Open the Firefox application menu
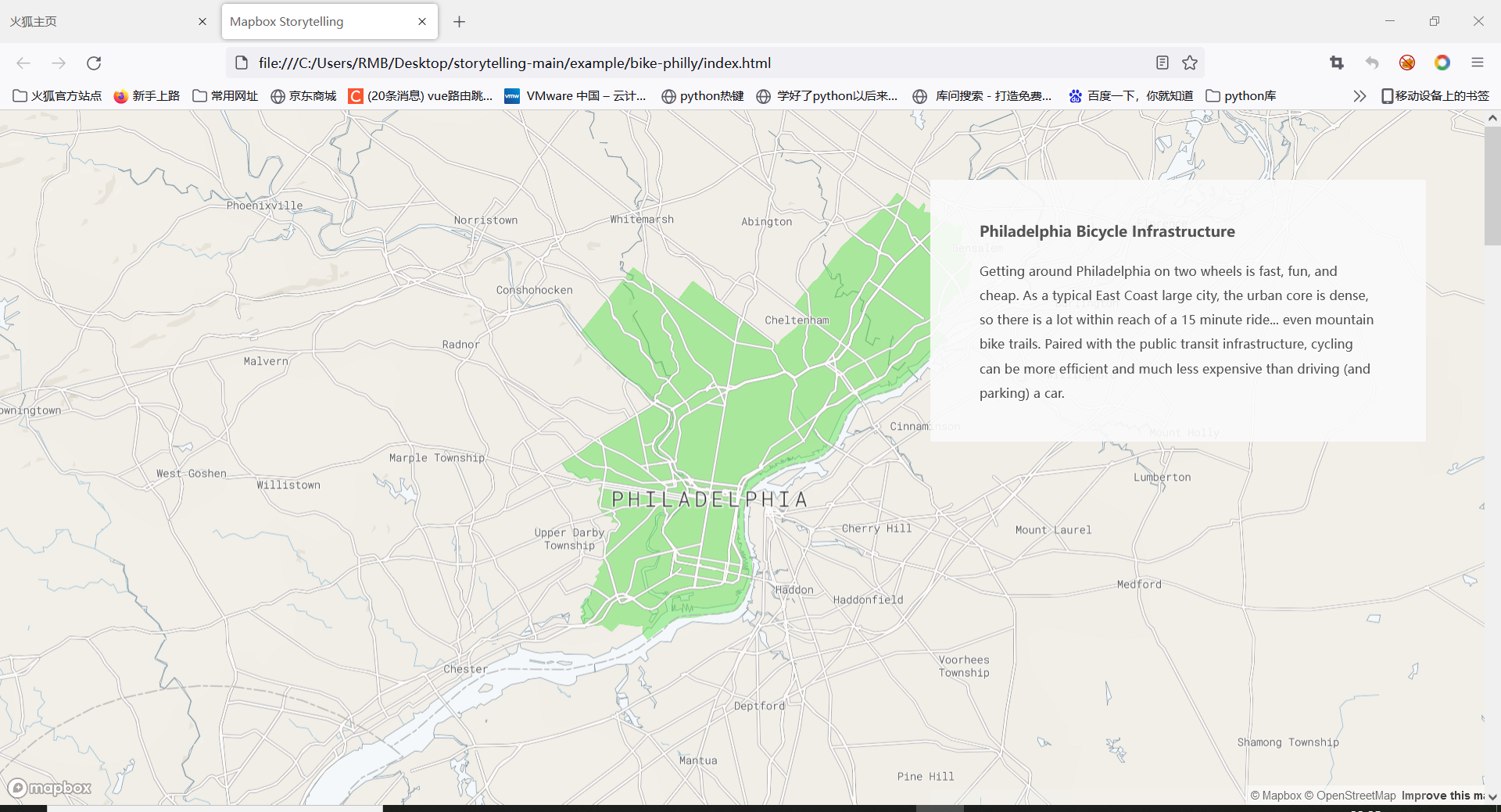 click(x=1478, y=63)
